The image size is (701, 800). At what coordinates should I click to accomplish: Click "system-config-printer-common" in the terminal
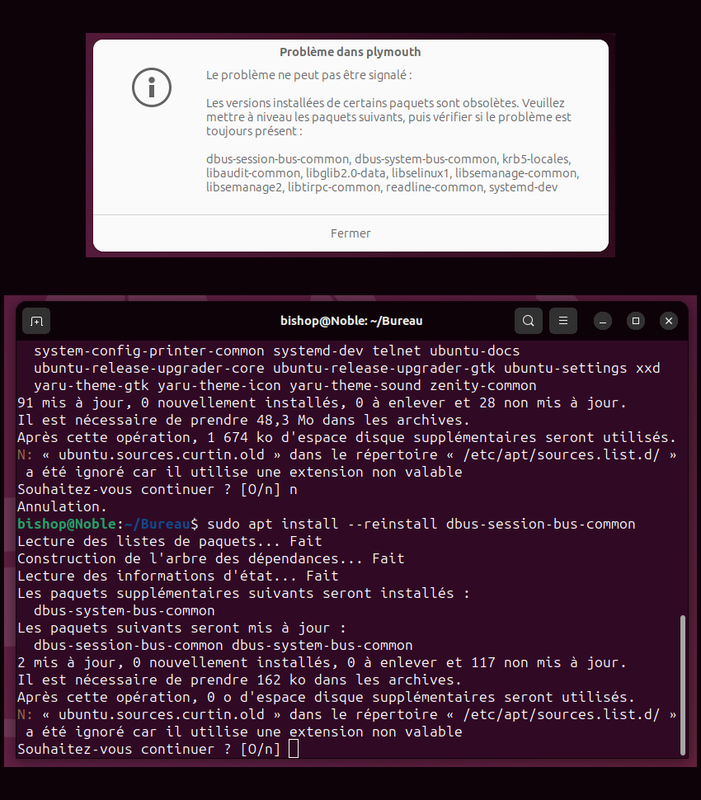click(x=149, y=351)
